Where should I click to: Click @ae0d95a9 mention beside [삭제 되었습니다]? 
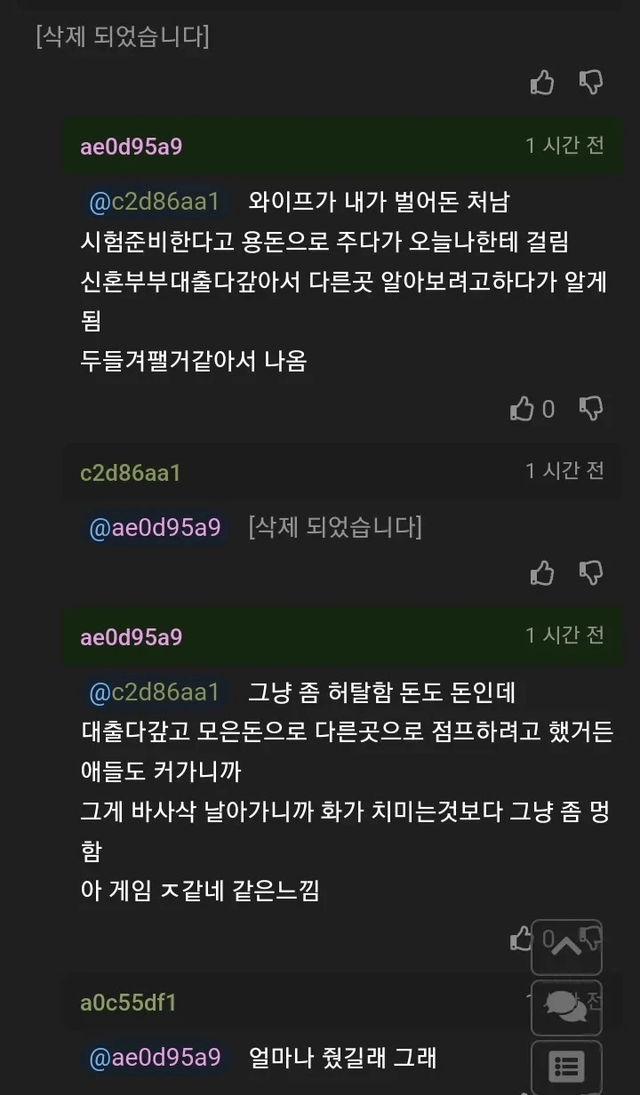click(155, 527)
